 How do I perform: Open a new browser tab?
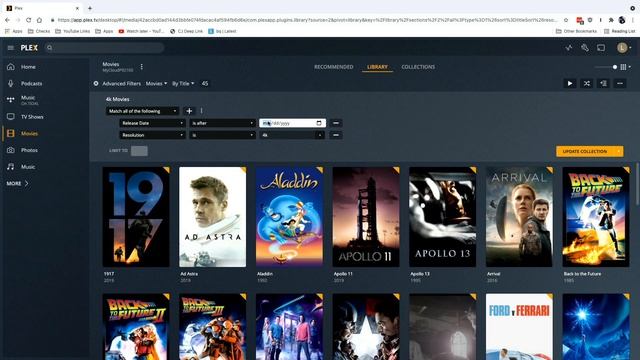pos(90,8)
